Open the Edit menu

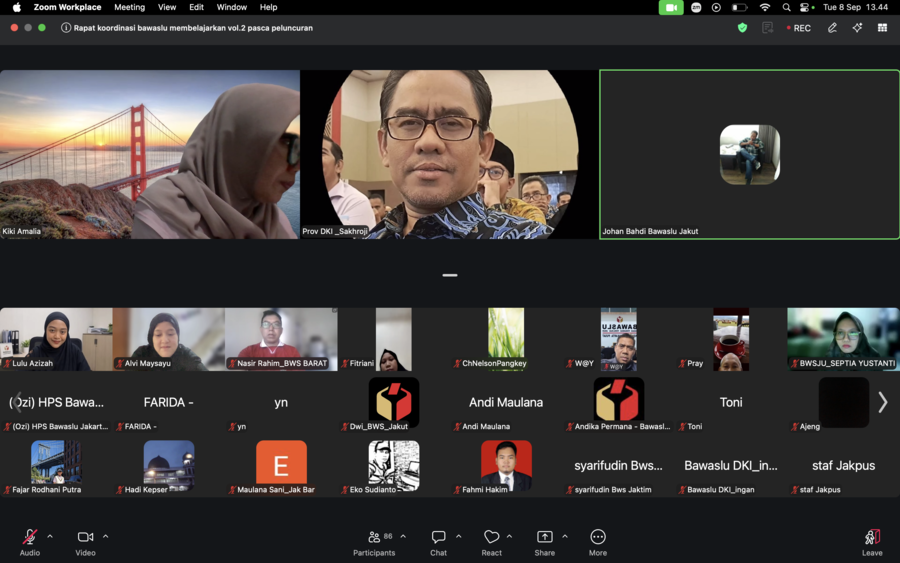196,7
